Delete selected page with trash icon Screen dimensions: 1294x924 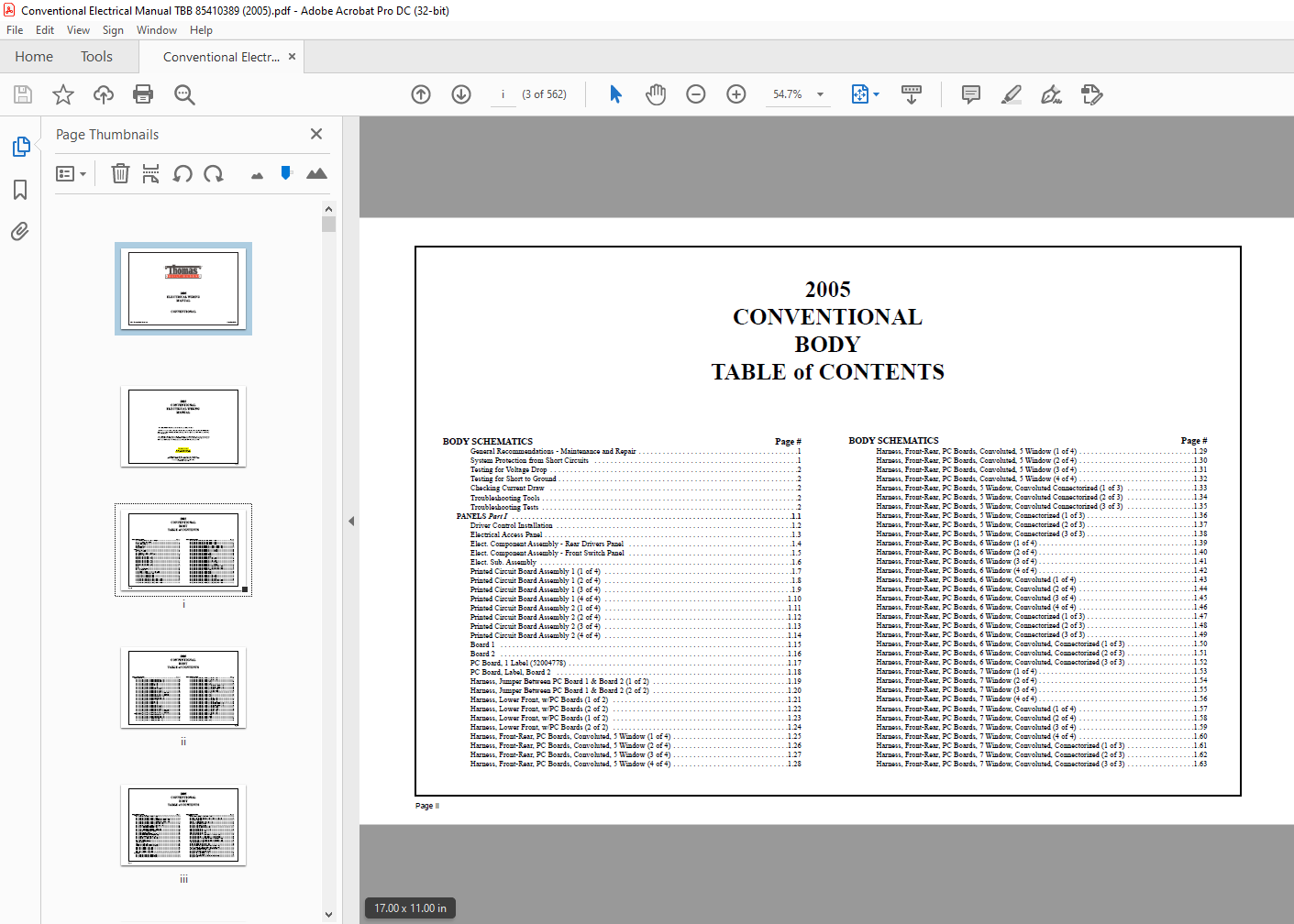coord(120,173)
